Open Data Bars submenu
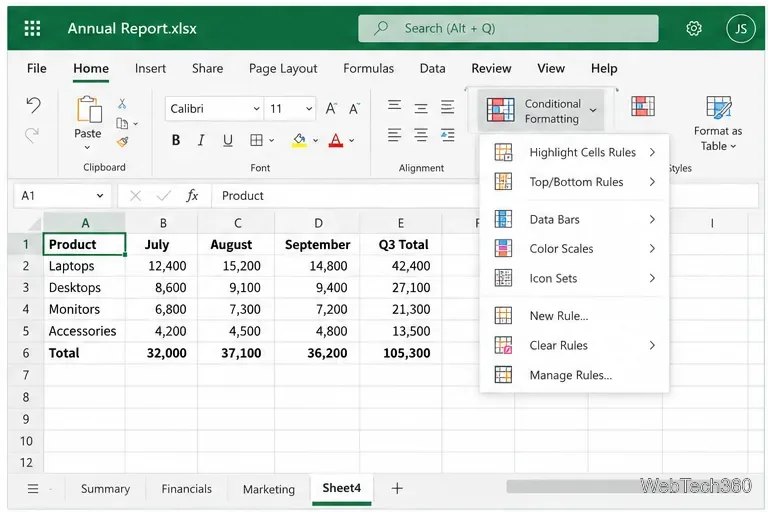The image size is (768, 512). [x=574, y=219]
